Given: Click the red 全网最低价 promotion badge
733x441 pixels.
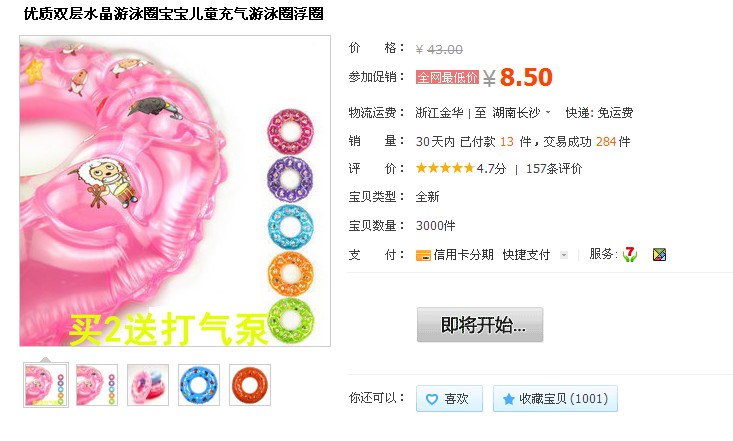Looking at the screenshot, I should (447, 77).
